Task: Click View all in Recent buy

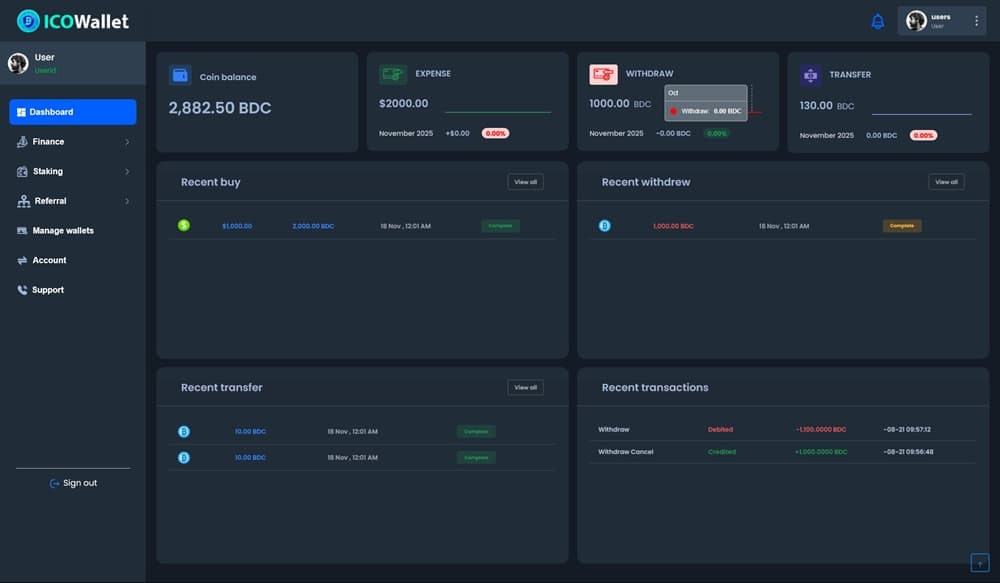Action: (525, 182)
